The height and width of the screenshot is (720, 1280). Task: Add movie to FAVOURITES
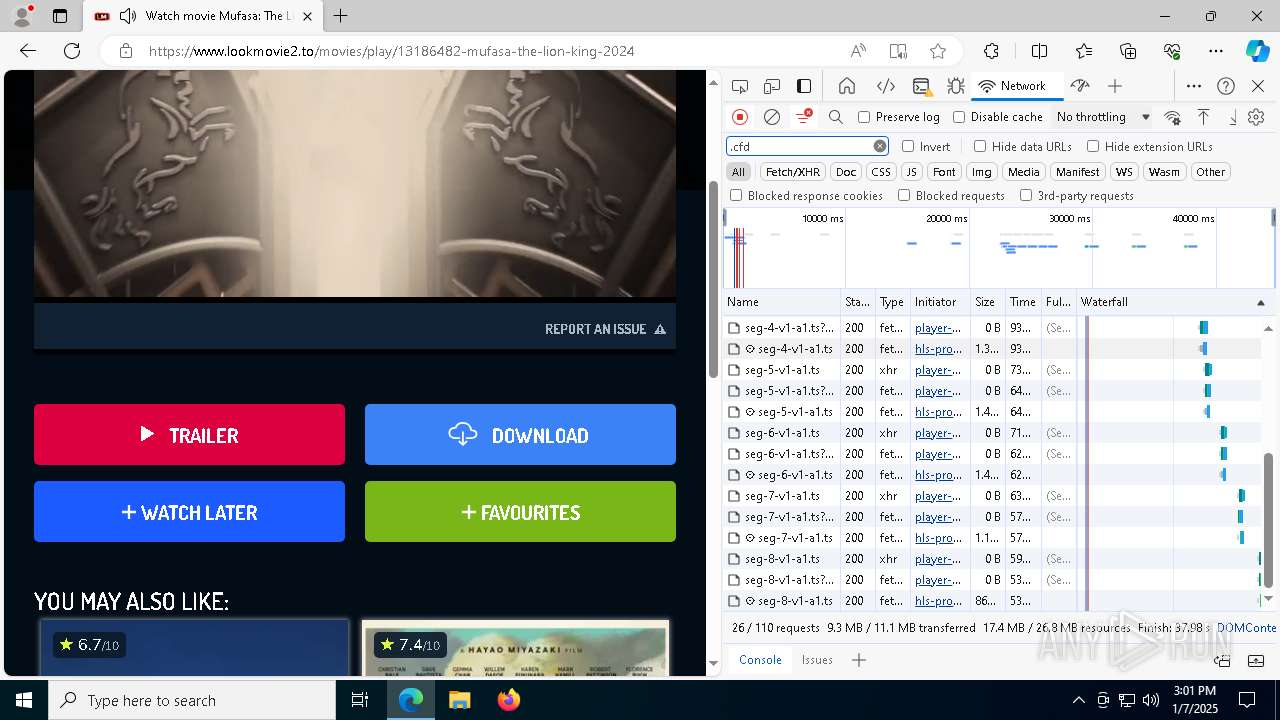[520, 512]
